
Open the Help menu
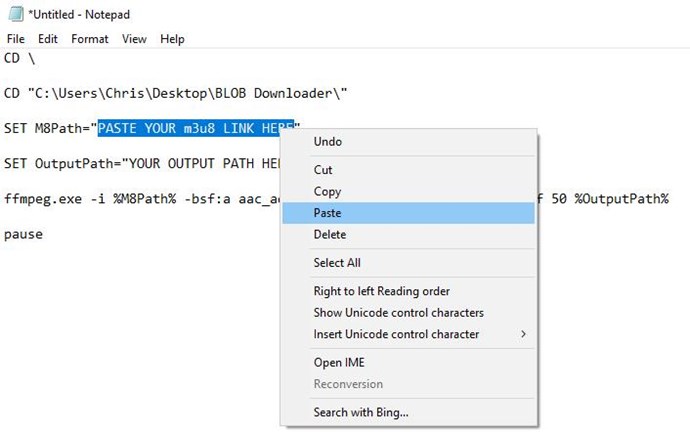coord(172,39)
